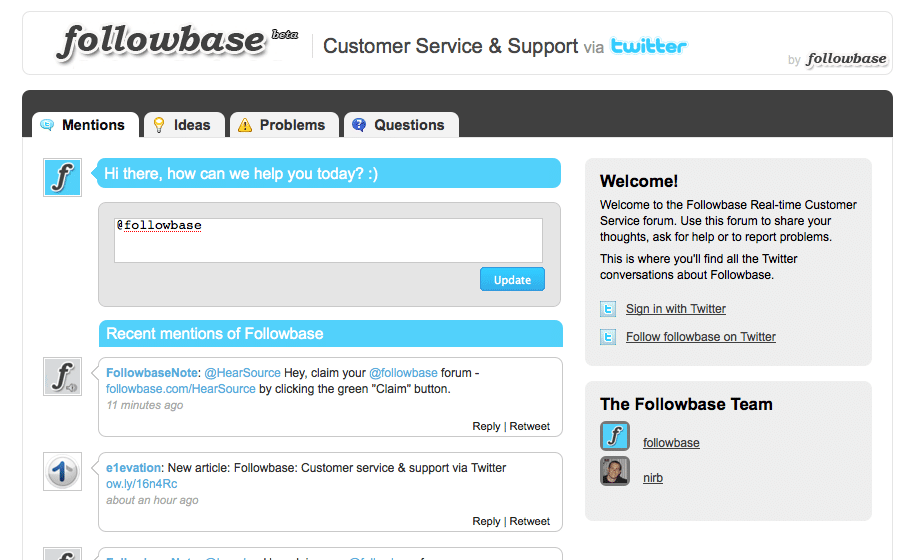Image resolution: width=923 pixels, height=560 pixels.
Task: Click the Twitter icon beside 'Sign in with Twitter'
Action: click(608, 309)
